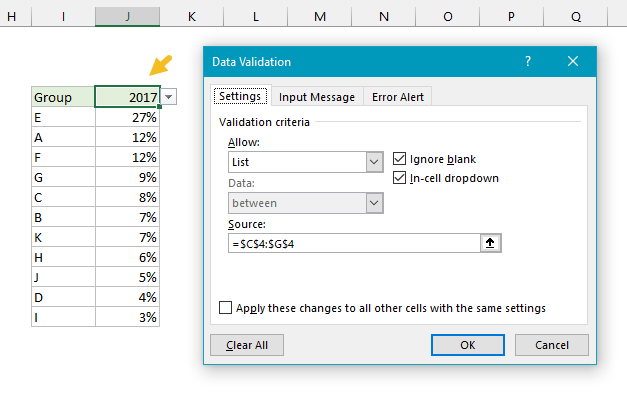
Task: Open the Error Alert tab
Action: (397, 97)
